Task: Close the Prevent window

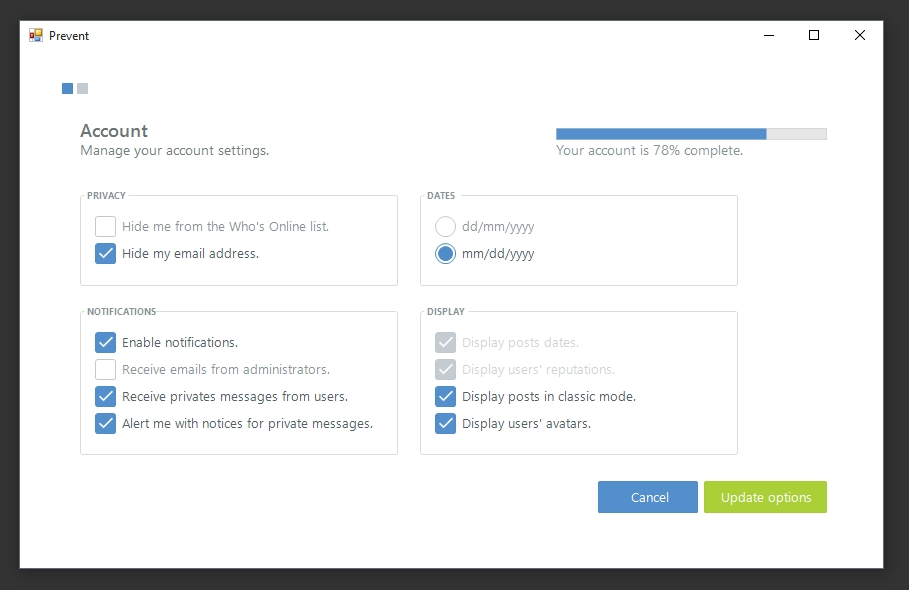Action: (x=860, y=35)
